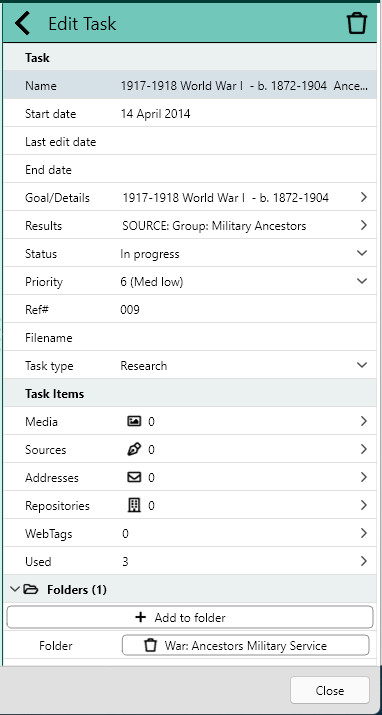This screenshot has height=715, width=382.
Task: Click the Goal/Details label
Action: pyautogui.click(x=57, y=197)
